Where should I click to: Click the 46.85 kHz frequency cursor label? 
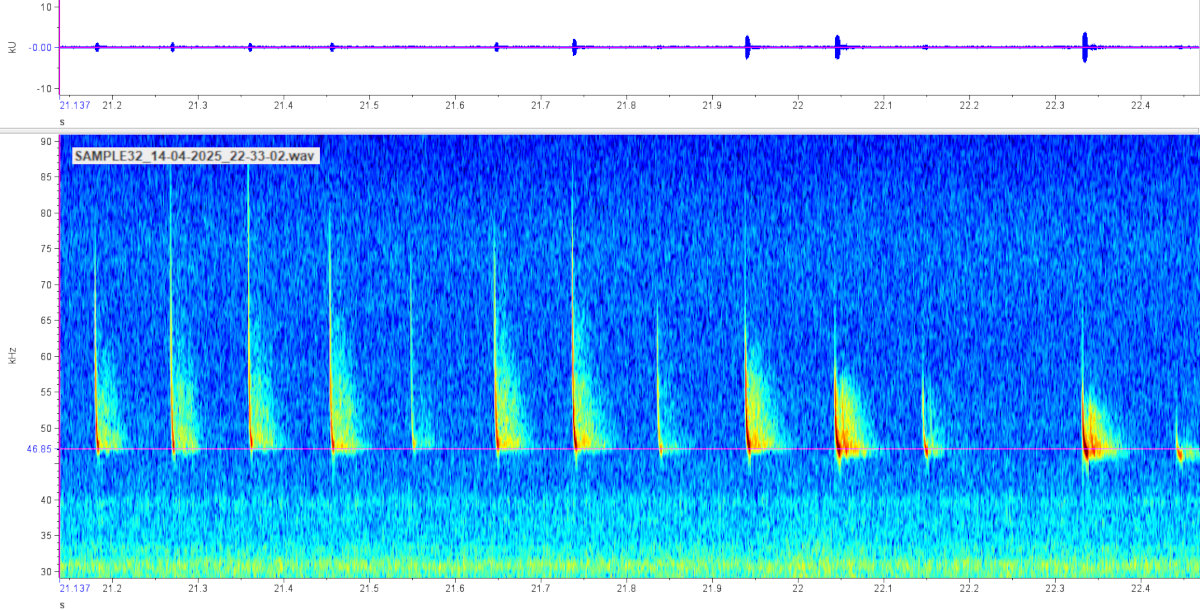click(39, 450)
